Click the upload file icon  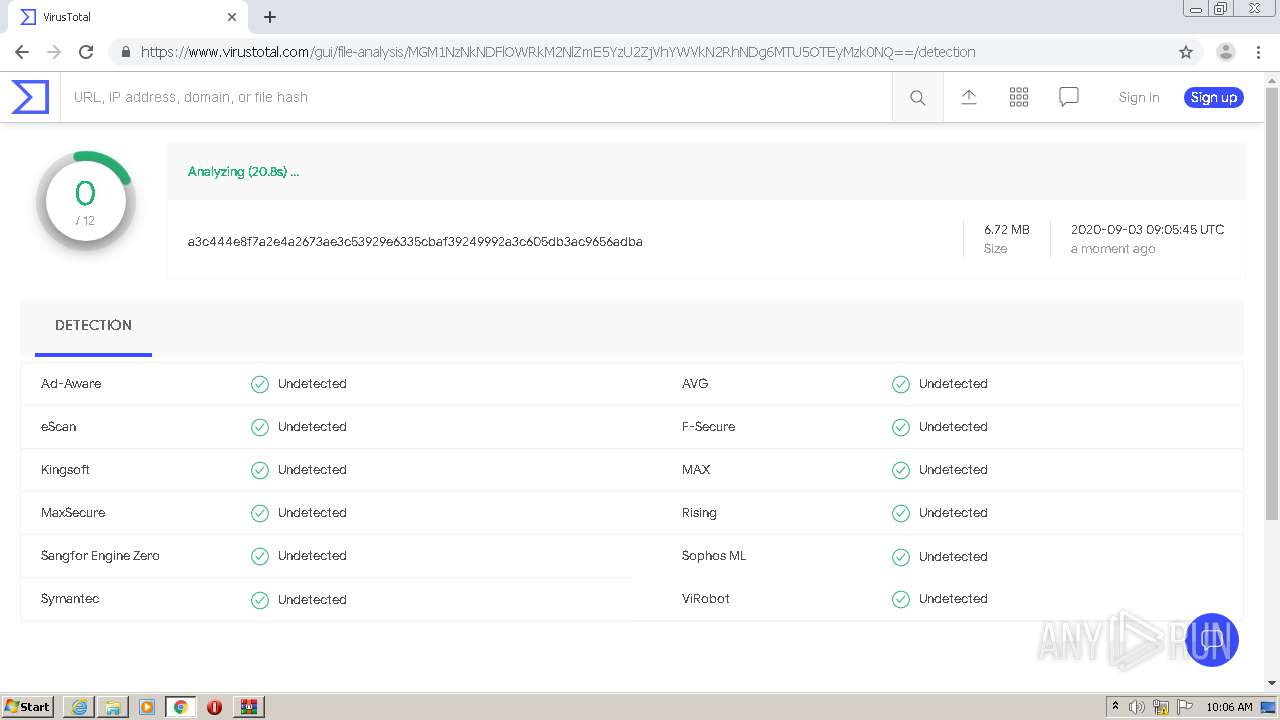click(968, 97)
